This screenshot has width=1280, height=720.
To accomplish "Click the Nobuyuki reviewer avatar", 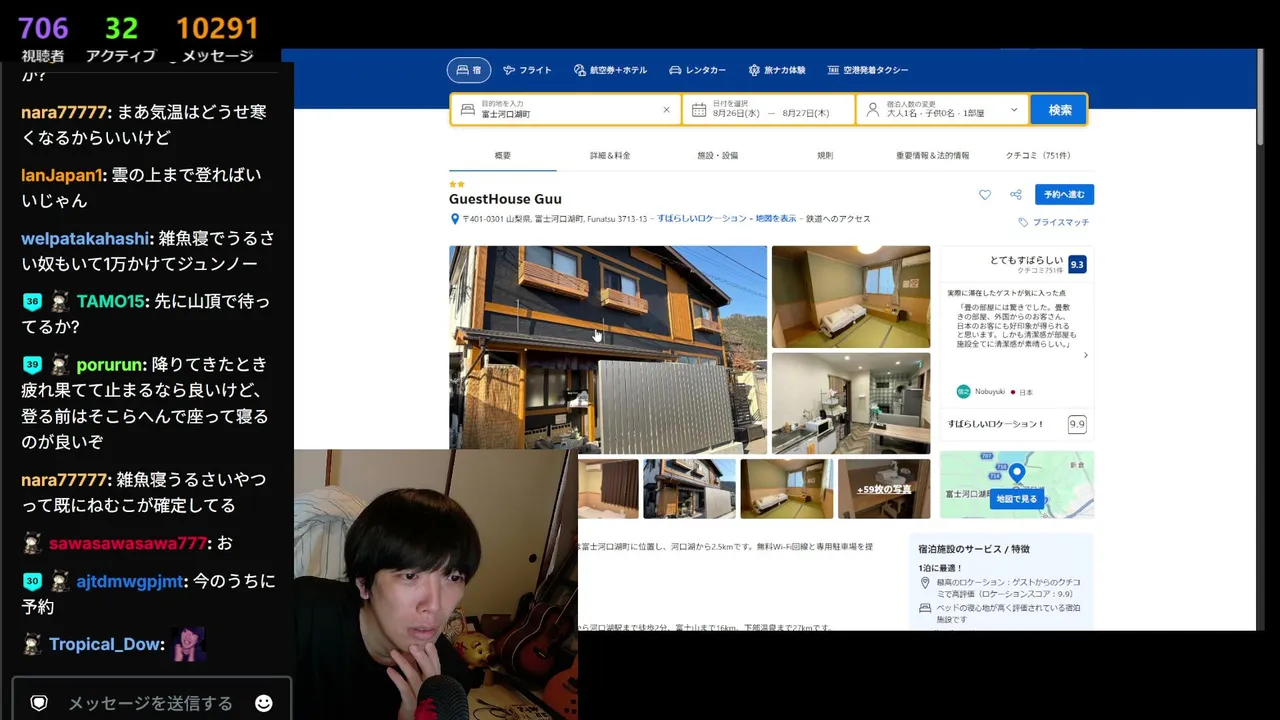I will coord(963,392).
